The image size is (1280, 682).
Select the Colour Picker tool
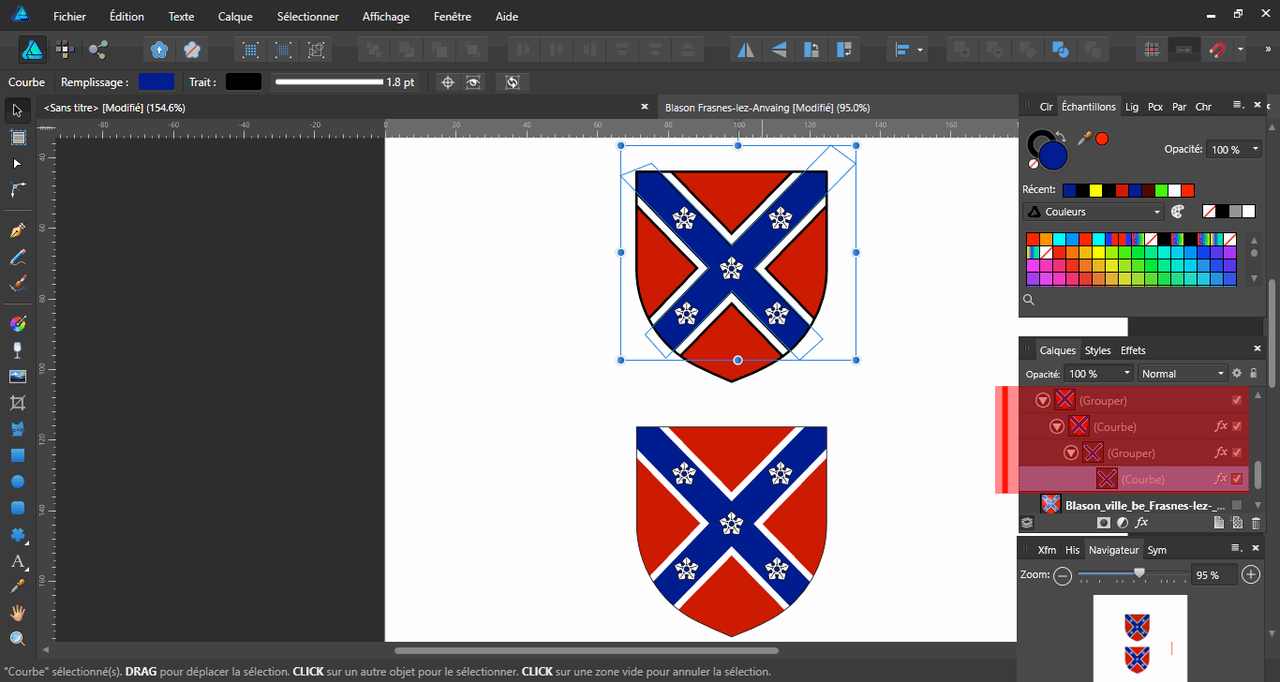[17, 586]
